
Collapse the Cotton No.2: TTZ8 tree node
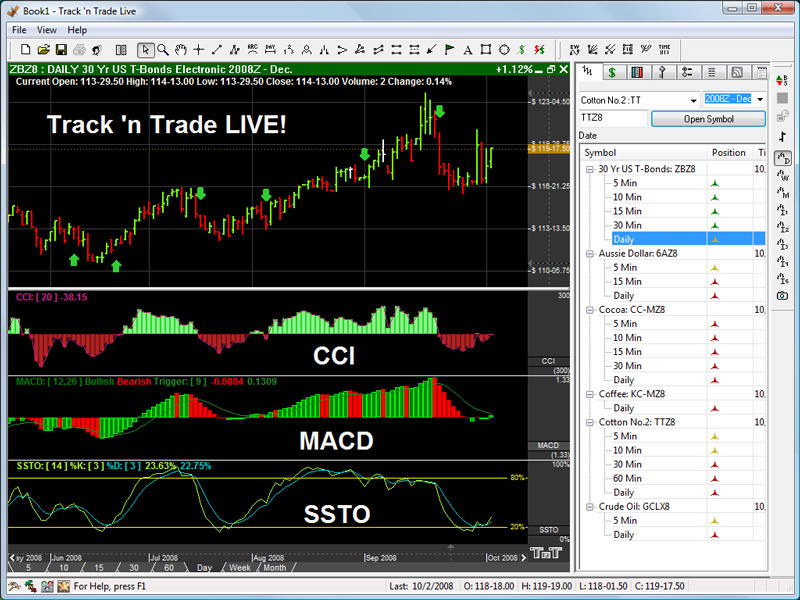[589, 422]
